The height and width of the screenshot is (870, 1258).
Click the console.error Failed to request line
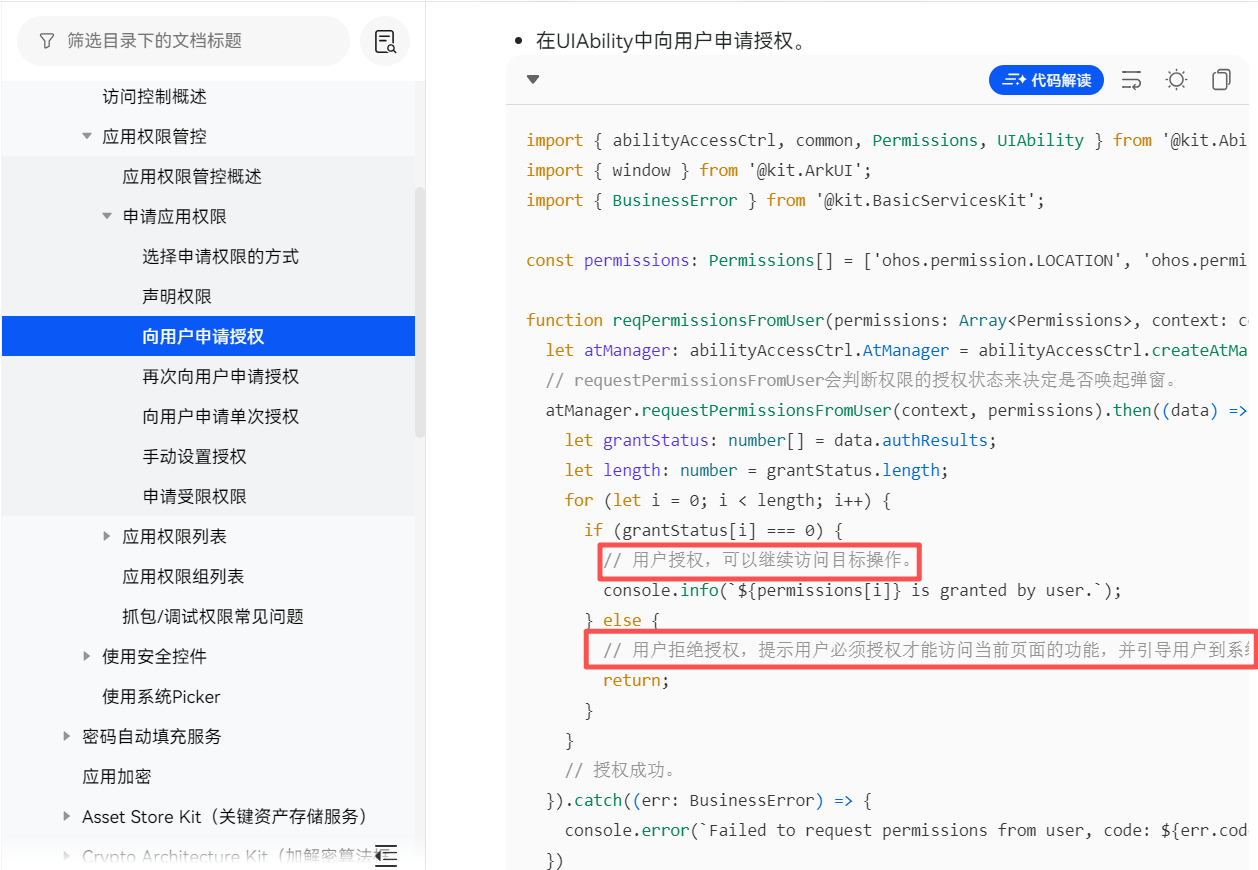click(907, 830)
